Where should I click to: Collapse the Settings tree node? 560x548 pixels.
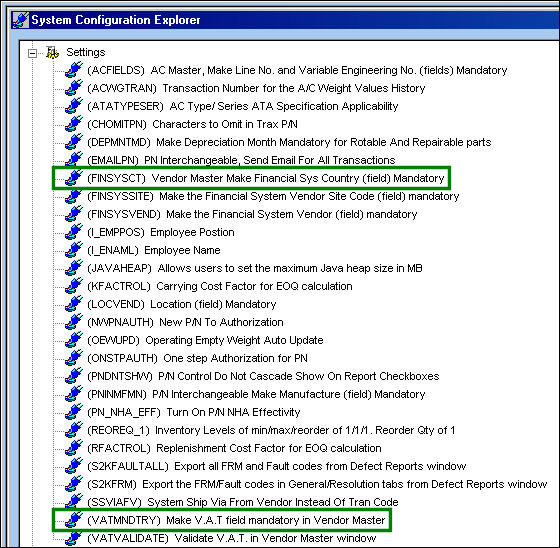32,53
